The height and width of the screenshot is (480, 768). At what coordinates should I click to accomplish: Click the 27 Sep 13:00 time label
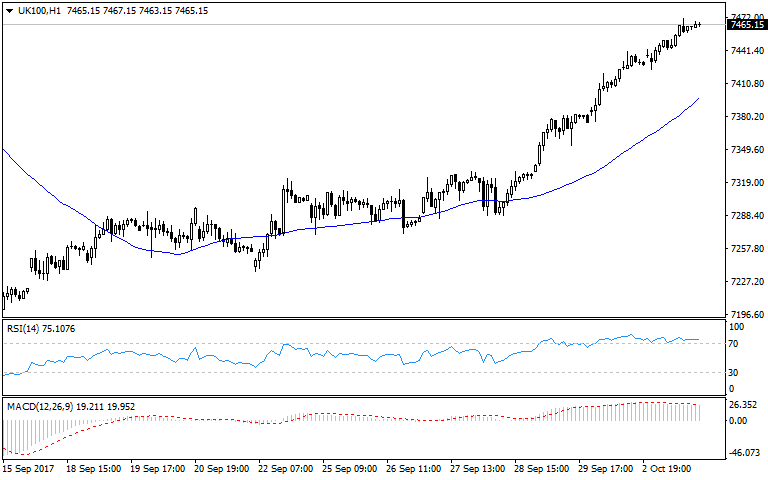pyautogui.click(x=478, y=469)
